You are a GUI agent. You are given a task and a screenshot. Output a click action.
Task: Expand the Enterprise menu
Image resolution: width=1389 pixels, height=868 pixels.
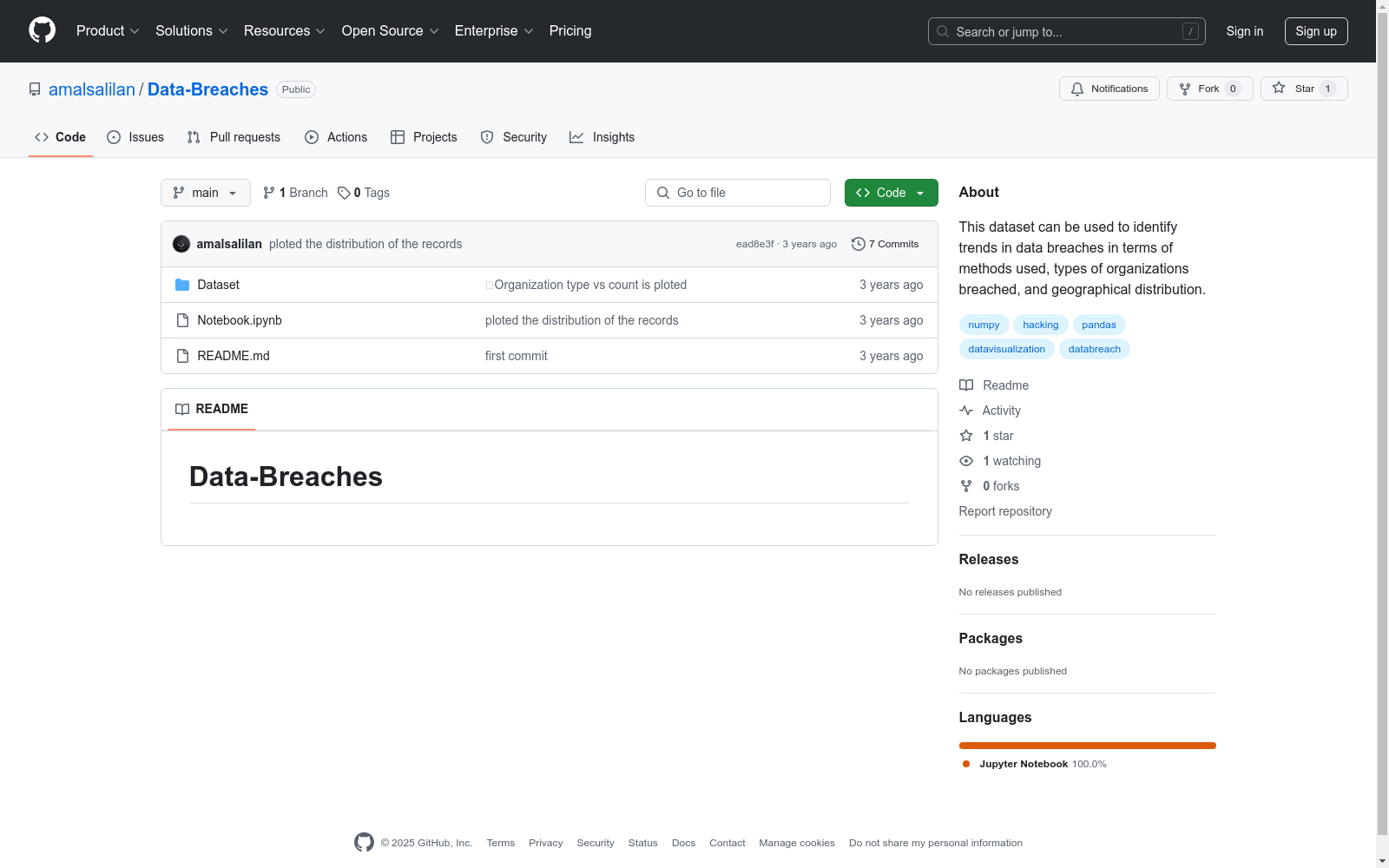[x=494, y=31]
